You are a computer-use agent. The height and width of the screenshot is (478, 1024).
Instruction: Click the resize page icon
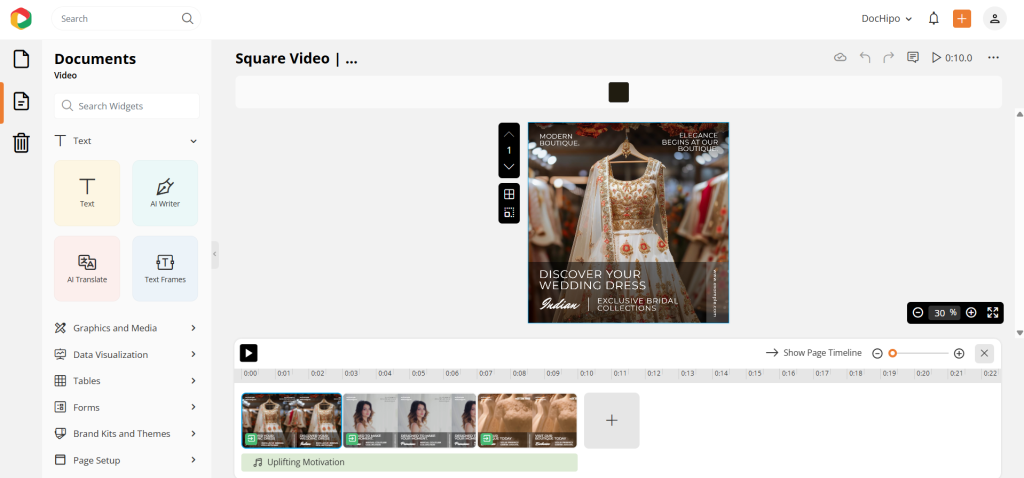[509, 213]
